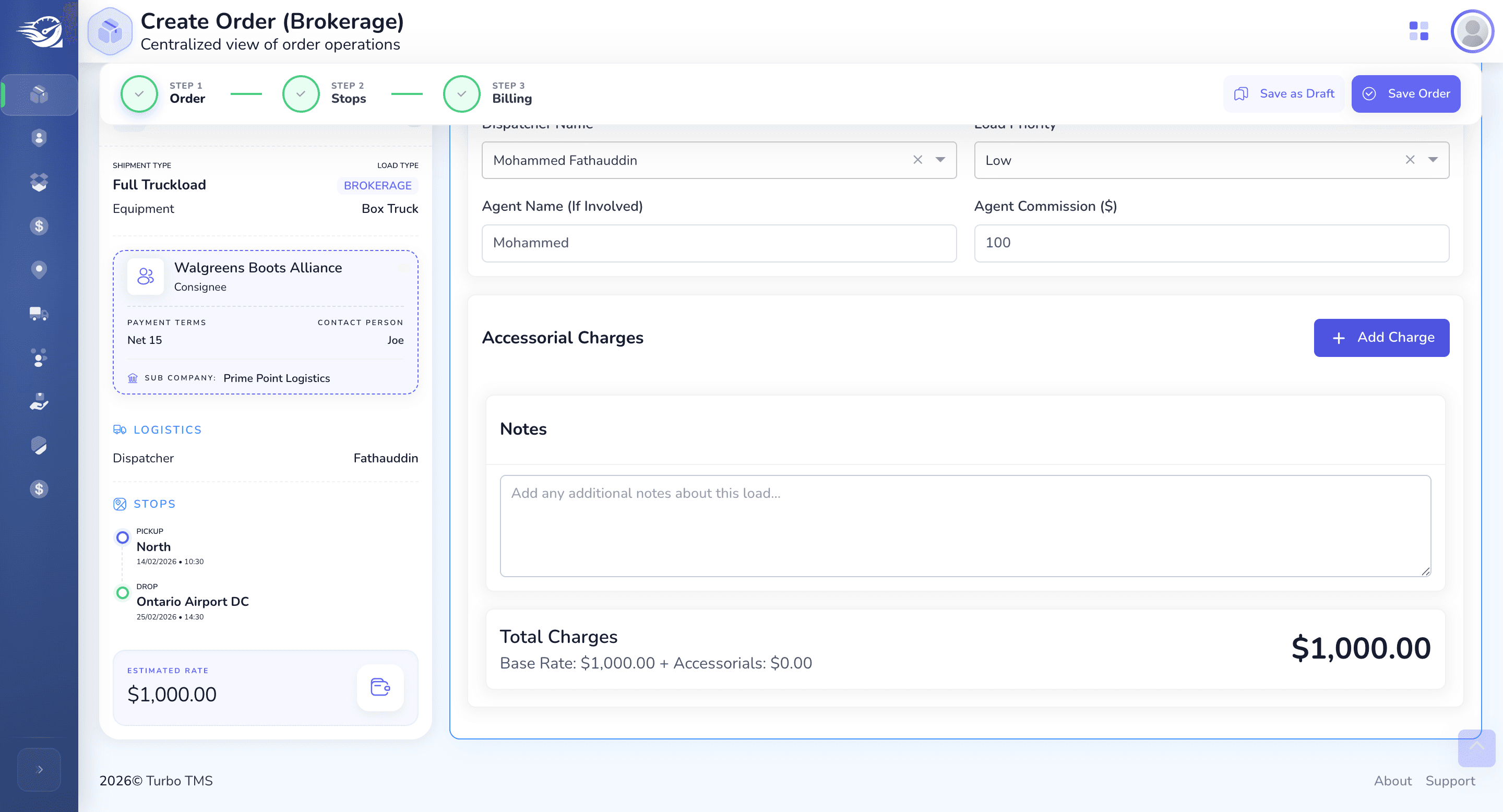Open the apps grid icon in header

(1418, 31)
